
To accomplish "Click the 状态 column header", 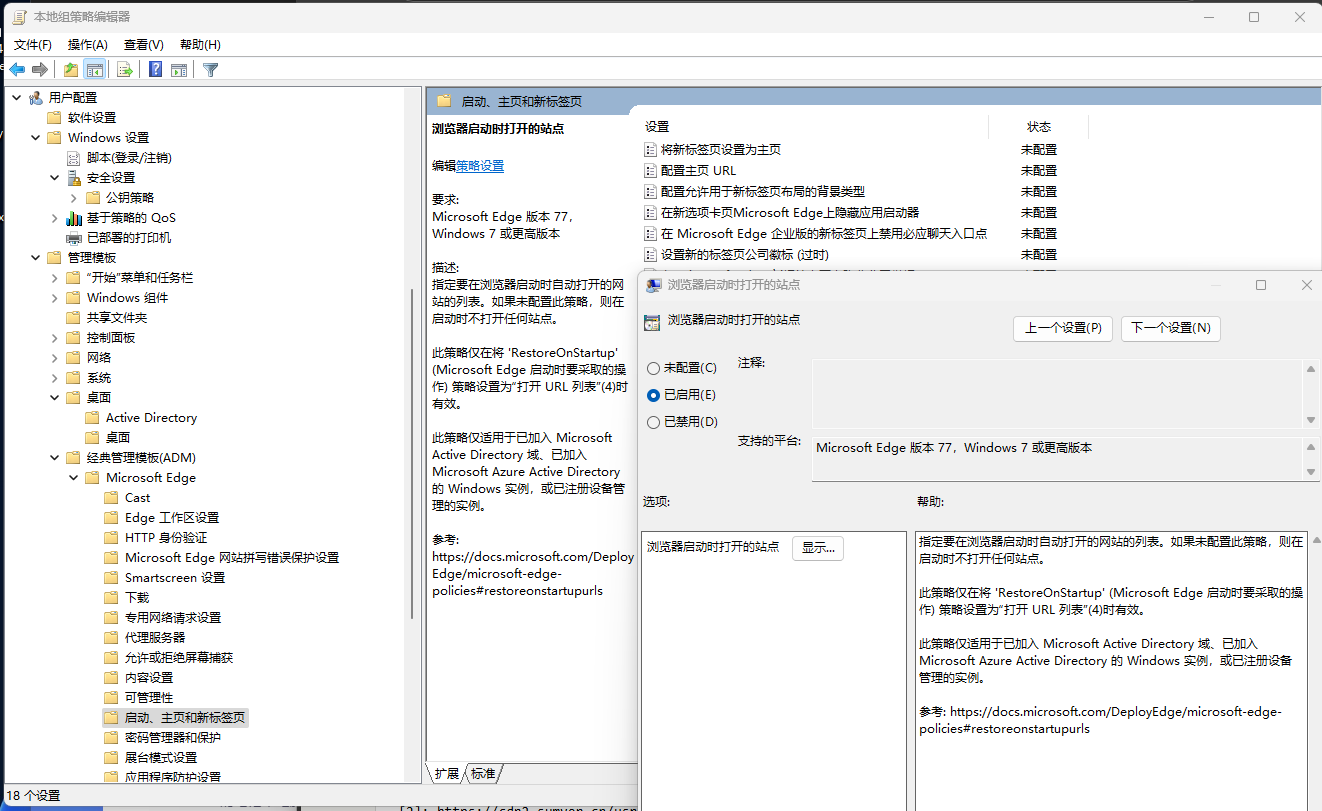I will [x=1039, y=127].
